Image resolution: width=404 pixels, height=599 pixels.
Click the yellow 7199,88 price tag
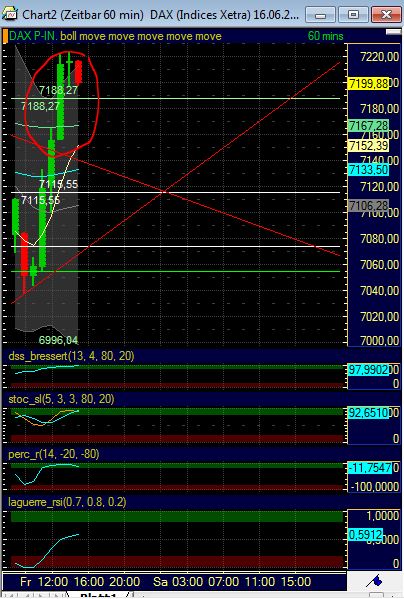coord(368,83)
